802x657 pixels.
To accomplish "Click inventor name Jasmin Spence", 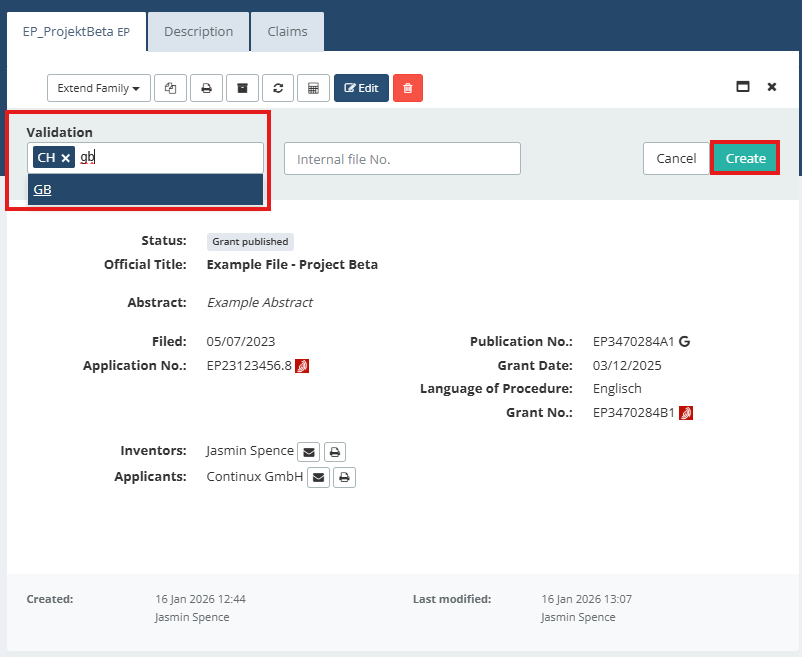I will 250,451.
